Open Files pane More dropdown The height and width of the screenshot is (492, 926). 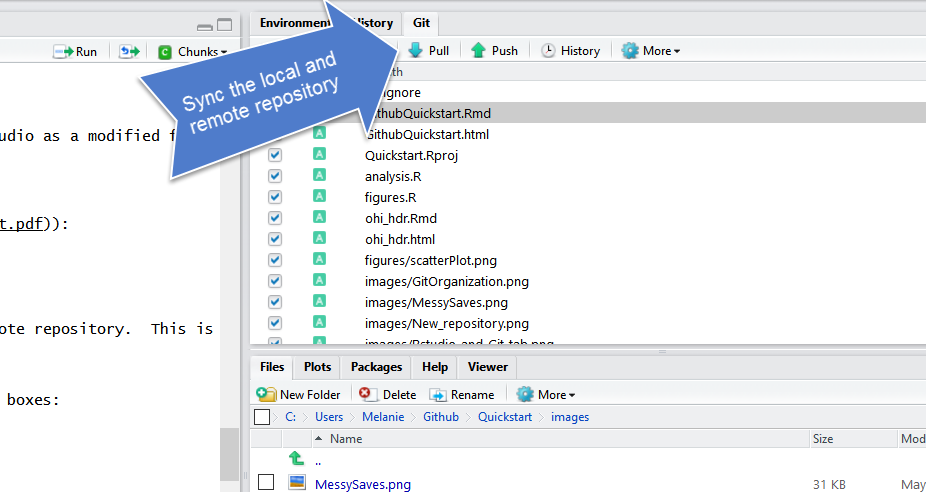tap(546, 395)
